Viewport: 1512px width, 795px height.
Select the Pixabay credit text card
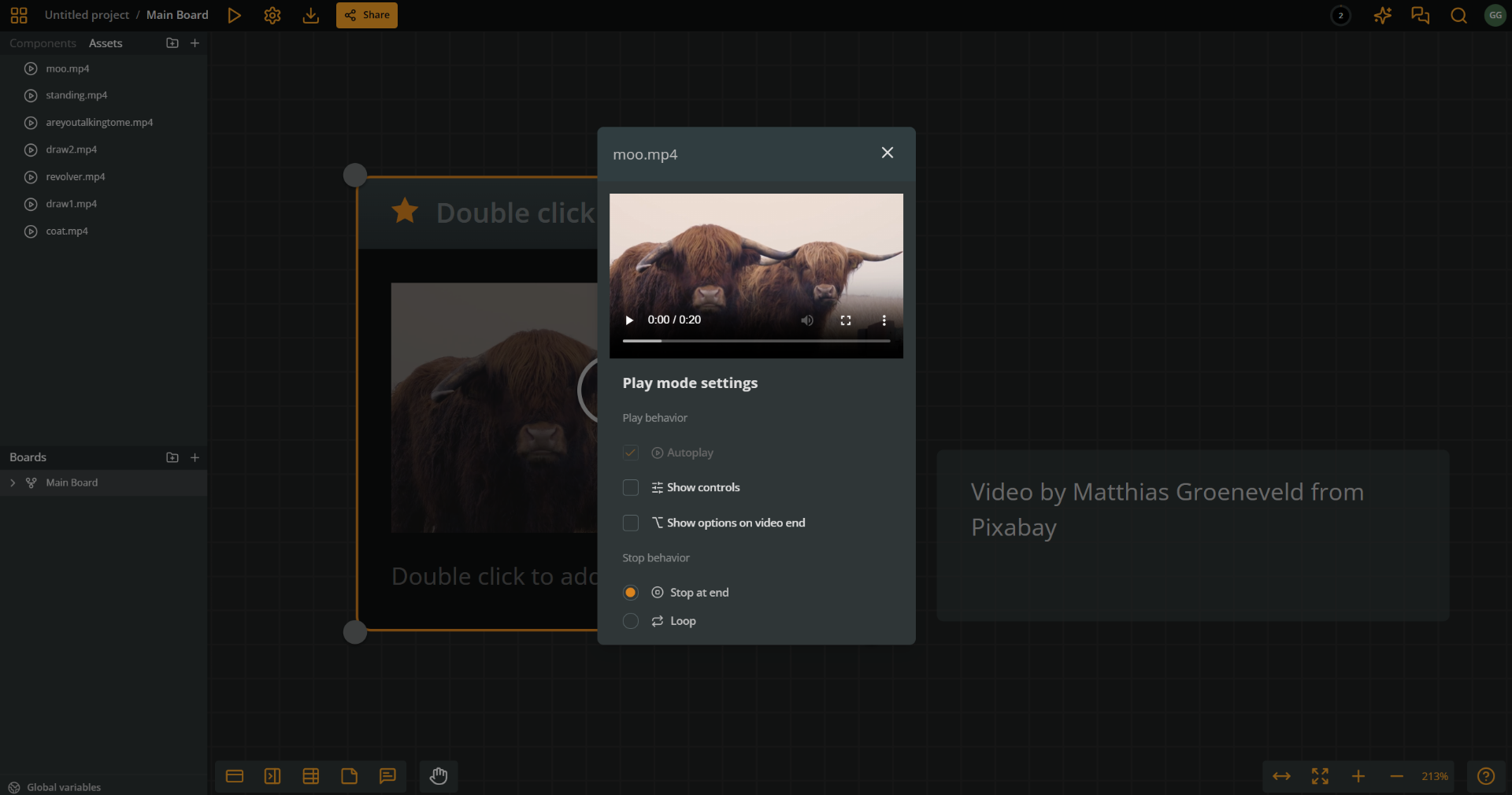point(1193,535)
